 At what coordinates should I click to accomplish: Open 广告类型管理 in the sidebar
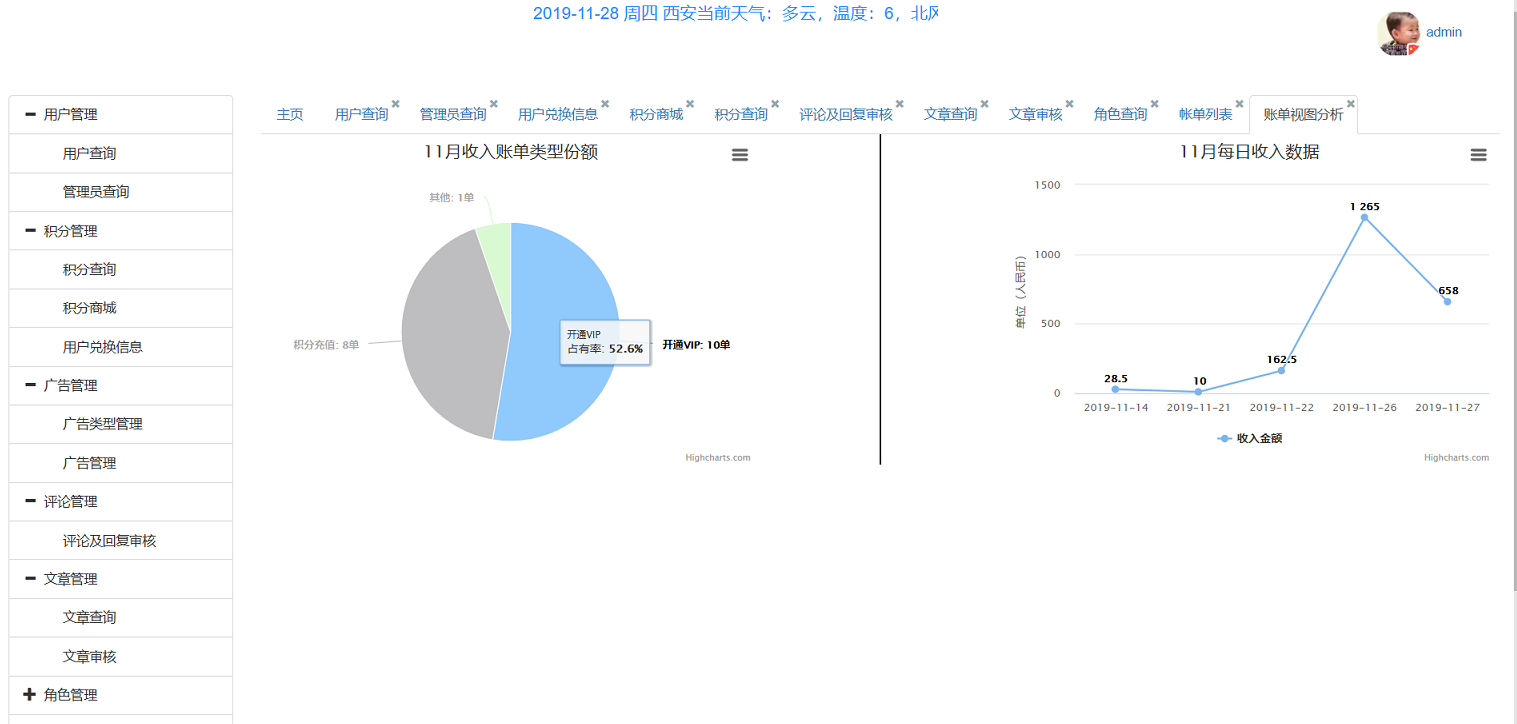pyautogui.click(x=102, y=424)
